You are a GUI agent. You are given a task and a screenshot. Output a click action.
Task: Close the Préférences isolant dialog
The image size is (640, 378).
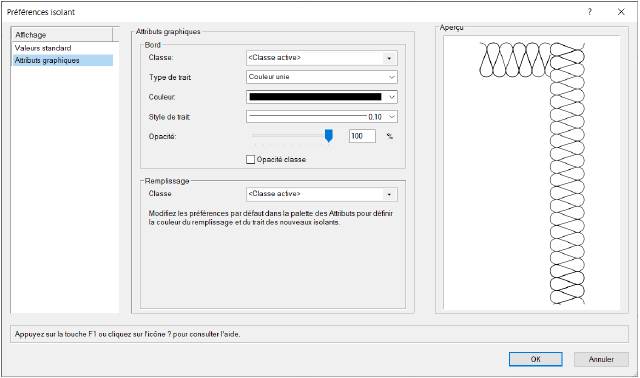coord(621,12)
